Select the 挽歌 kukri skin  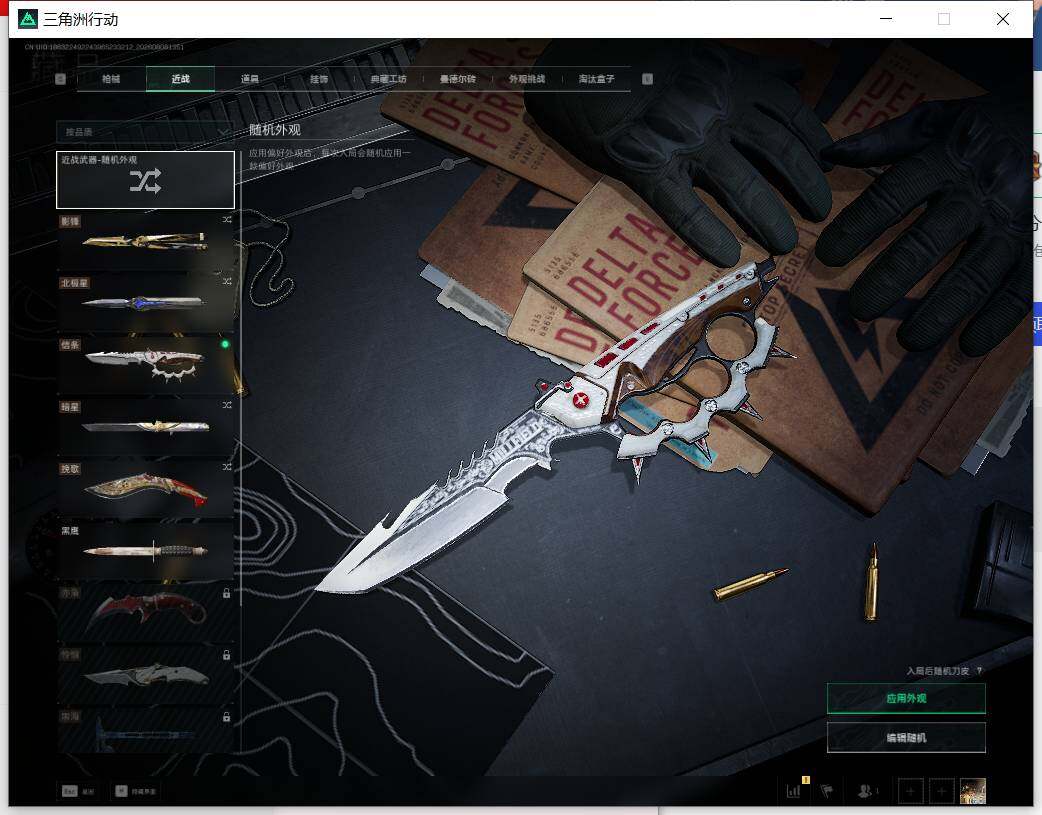[x=145, y=489]
